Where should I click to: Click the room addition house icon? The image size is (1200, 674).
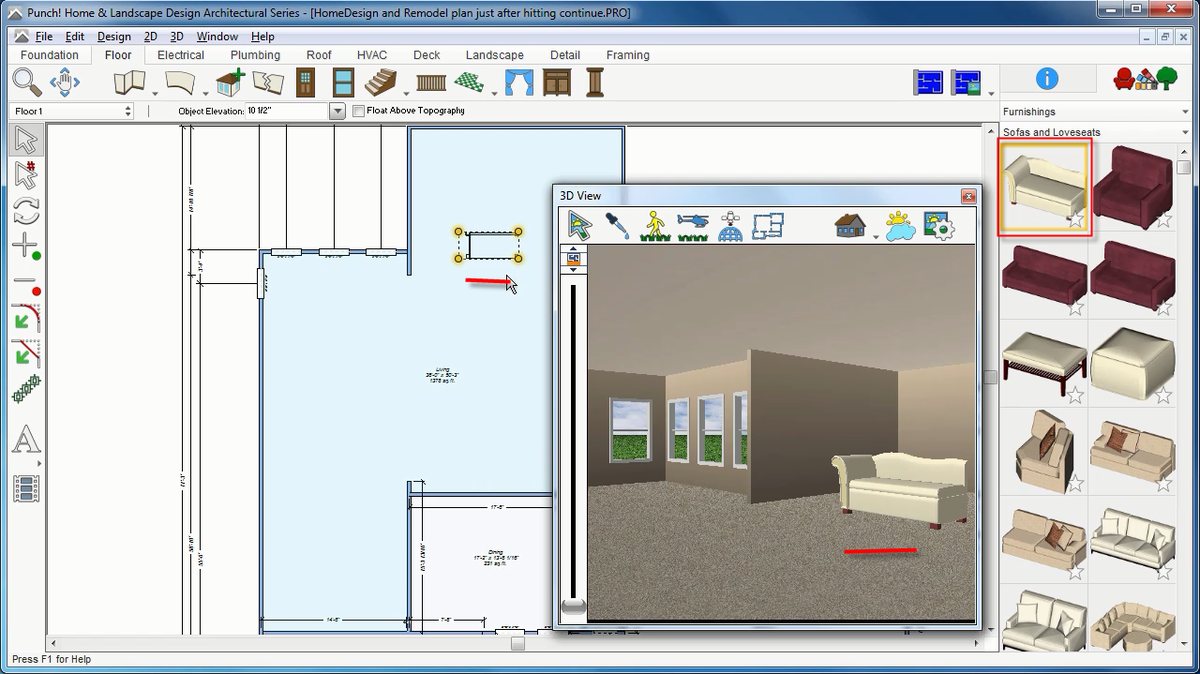pyautogui.click(x=230, y=82)
